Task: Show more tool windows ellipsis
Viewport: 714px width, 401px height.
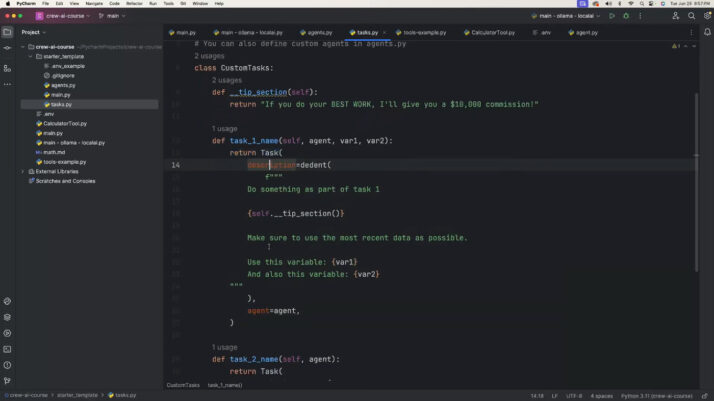Action: (x=7, y=84)
